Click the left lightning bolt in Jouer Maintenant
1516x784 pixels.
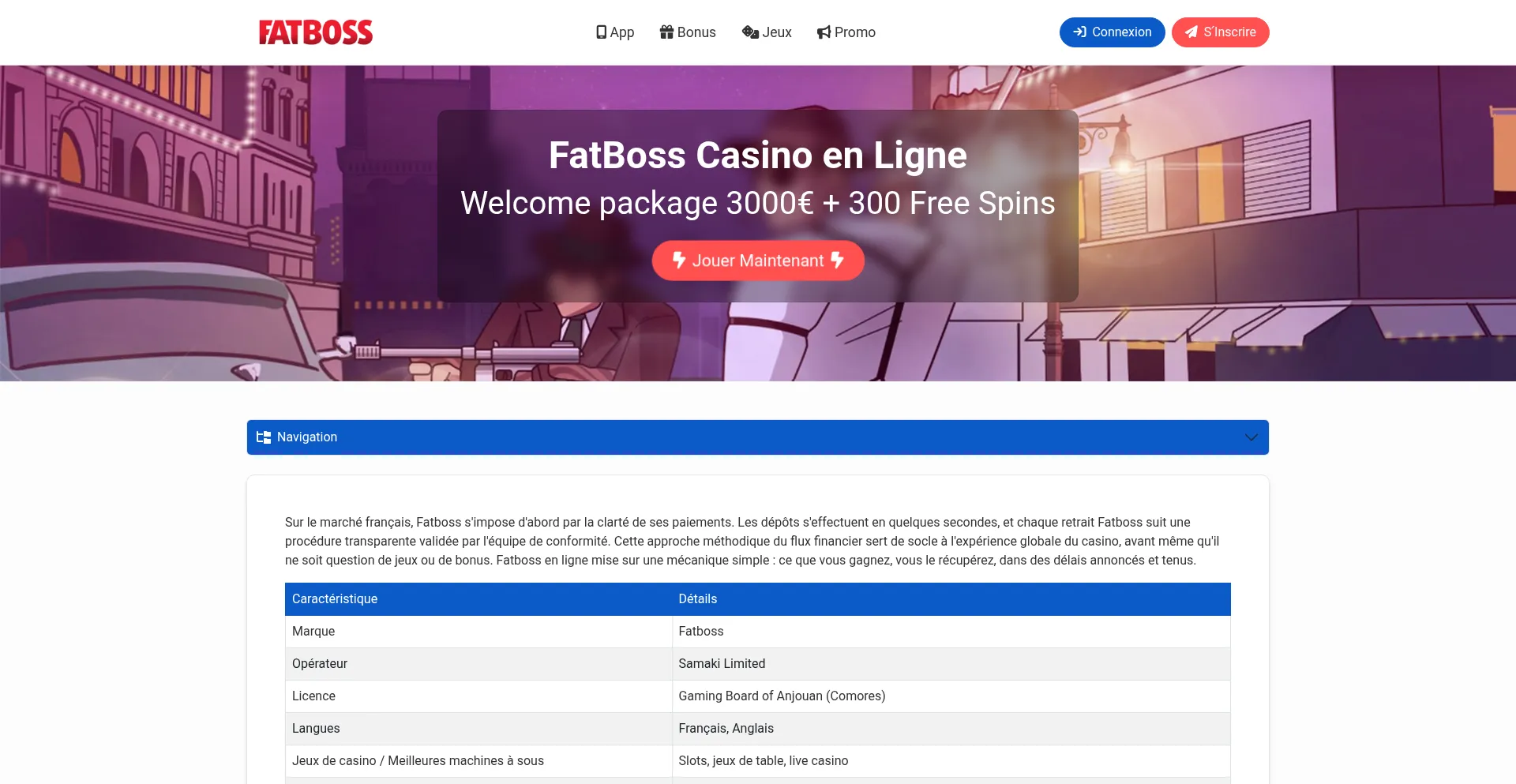pyautogui.click(x=679, y=260)
